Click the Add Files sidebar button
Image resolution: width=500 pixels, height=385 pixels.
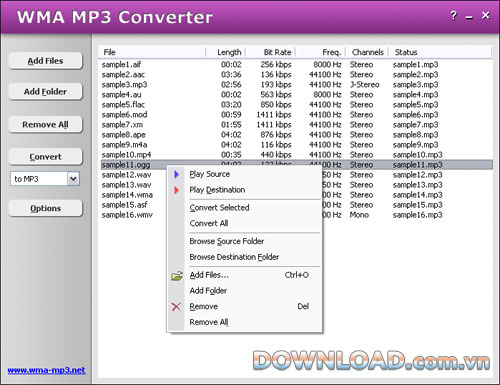(x=45, y=61)
